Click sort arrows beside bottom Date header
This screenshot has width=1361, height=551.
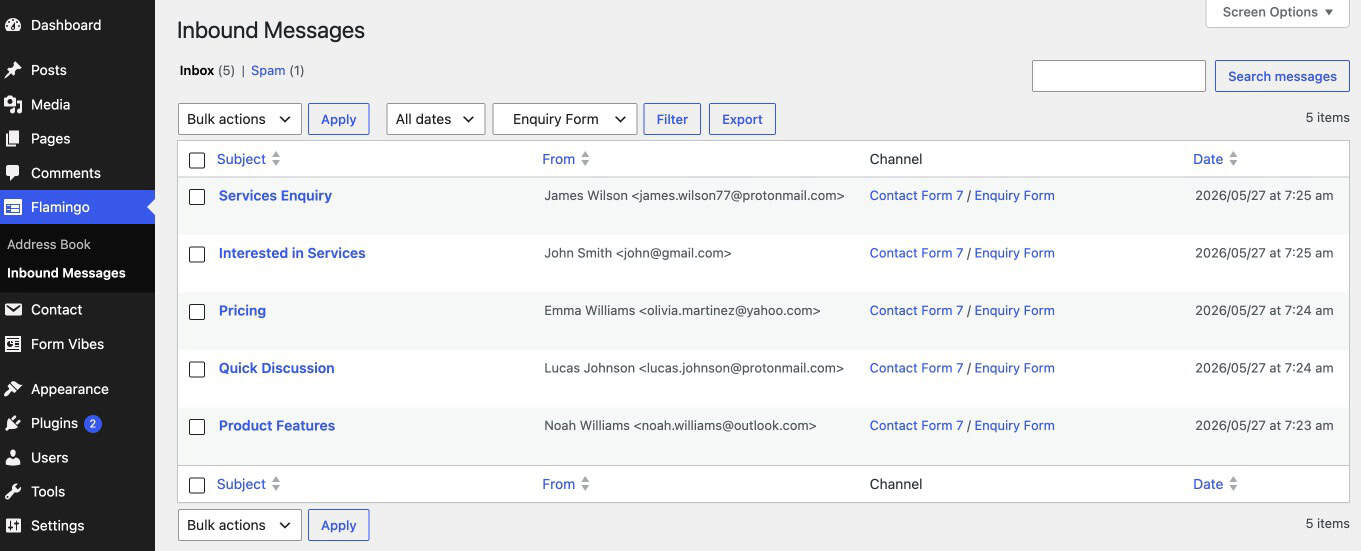1233,484
